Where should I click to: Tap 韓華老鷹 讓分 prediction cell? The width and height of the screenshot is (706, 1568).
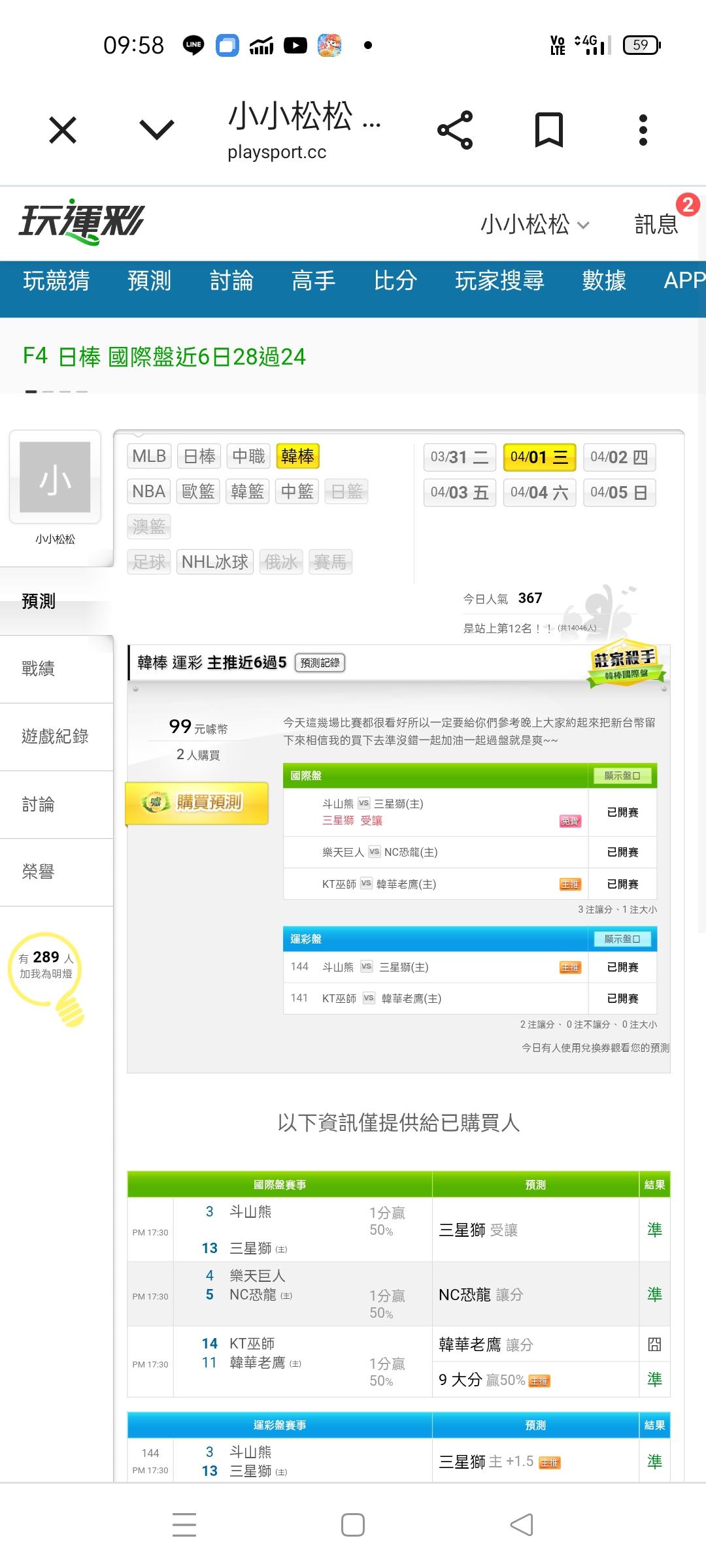tap(535, 1344)
